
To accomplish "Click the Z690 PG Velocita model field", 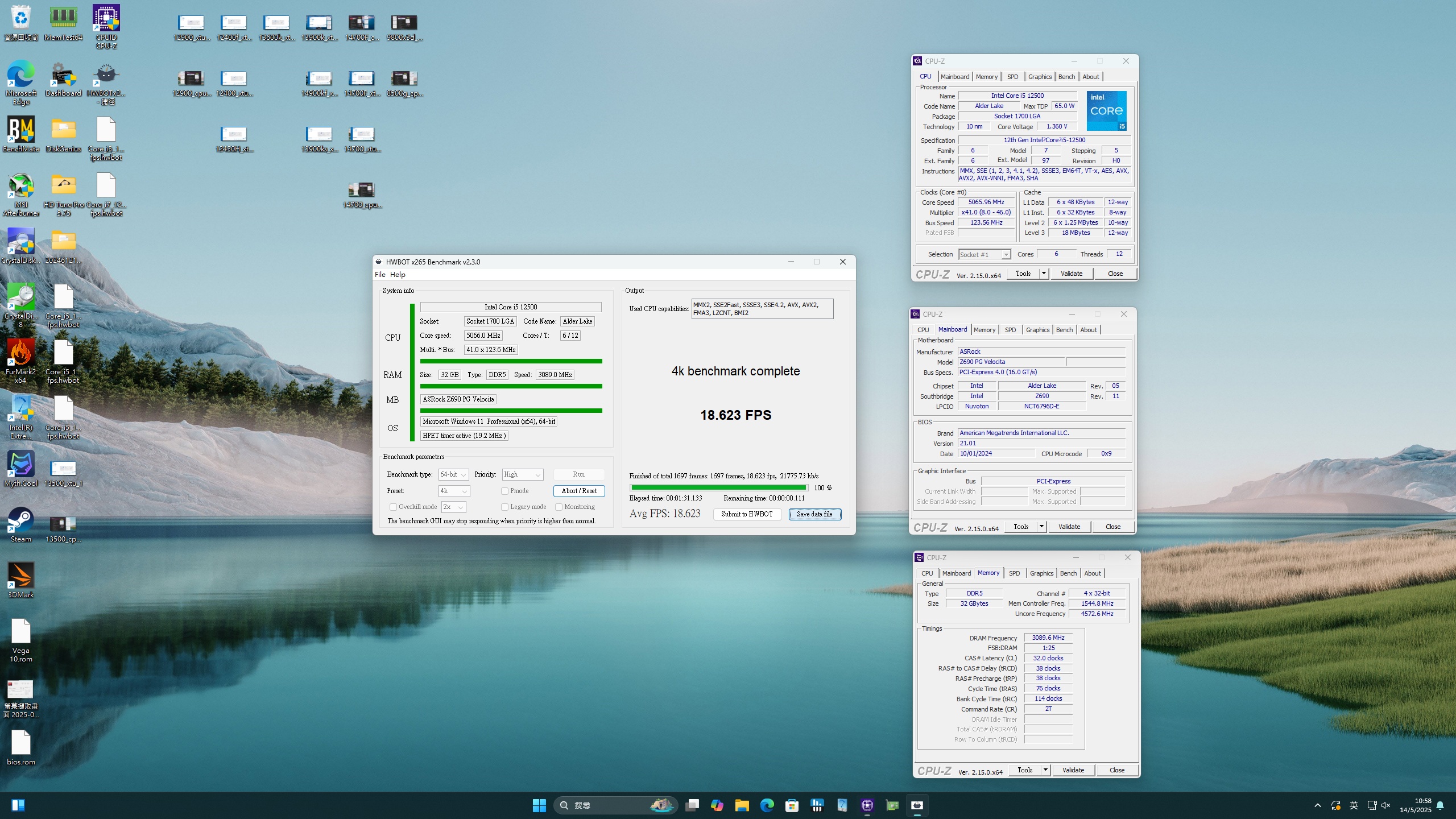I will 1011,362.
